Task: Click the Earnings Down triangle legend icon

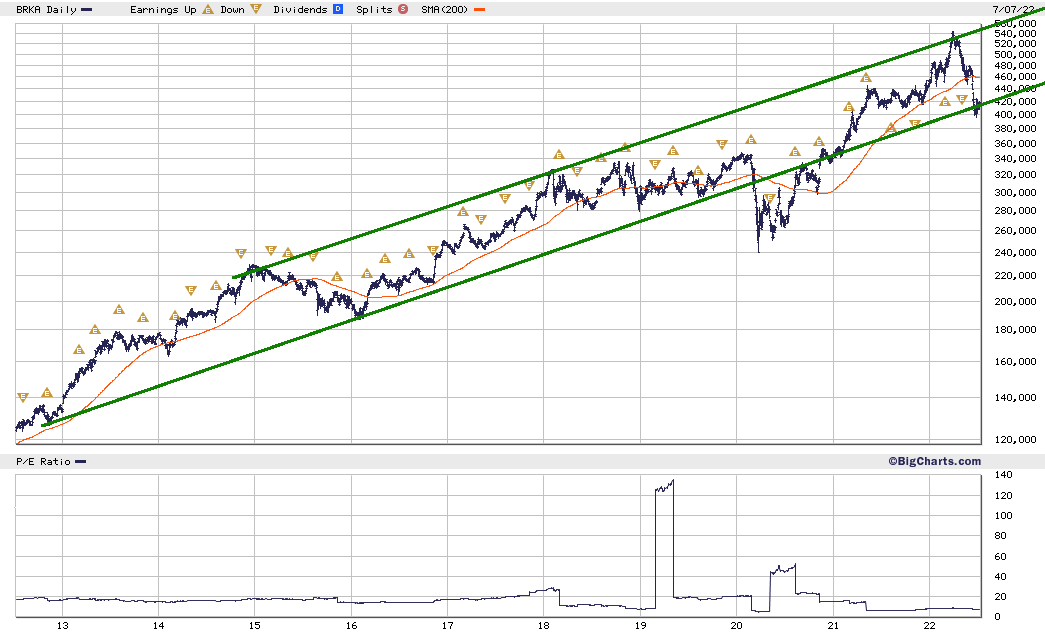Action: (x=256, y=9)
